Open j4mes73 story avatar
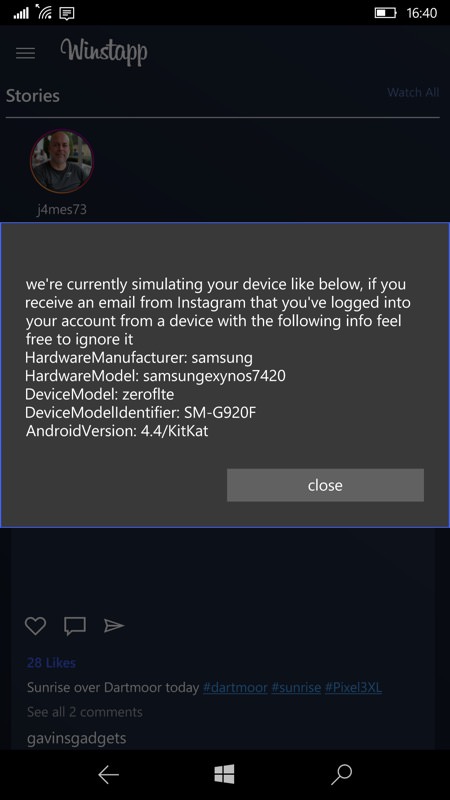Screen dimensions: 450x800 click(62, 161)
